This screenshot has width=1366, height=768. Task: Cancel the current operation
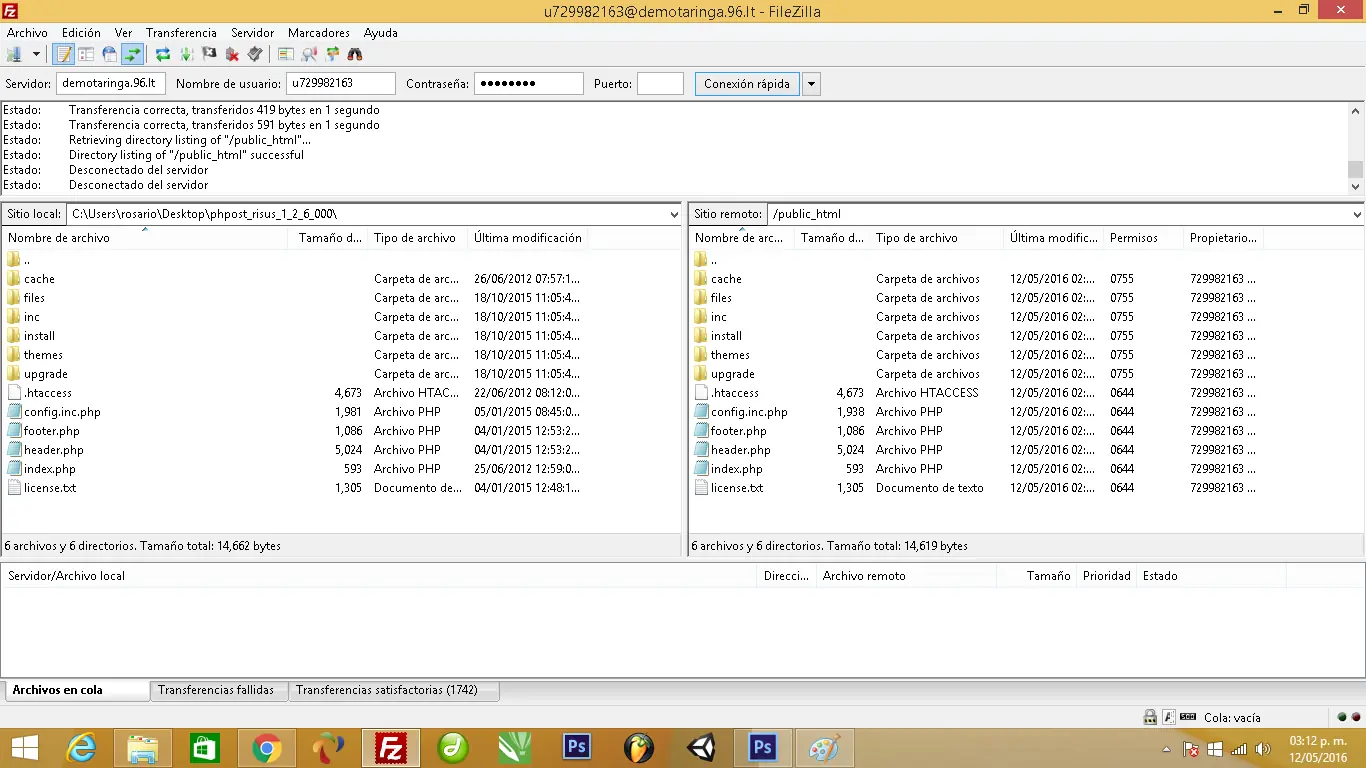(x=209, y=54)
